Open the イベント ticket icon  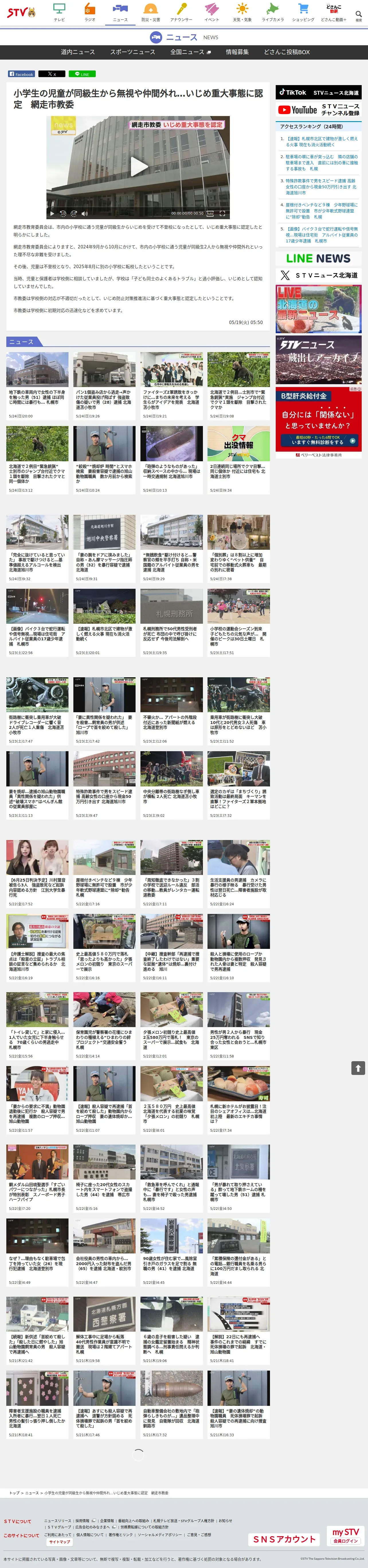[x=212, y=12]
